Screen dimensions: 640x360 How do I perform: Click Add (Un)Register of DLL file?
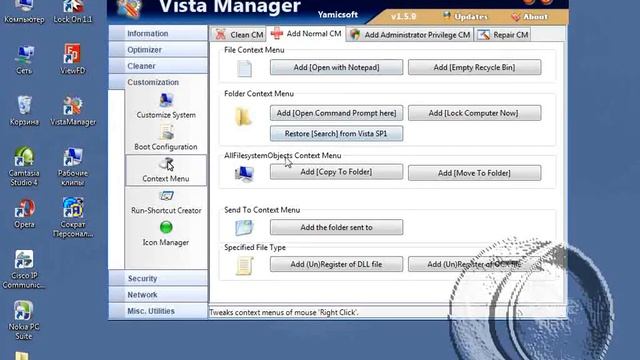pyautogui.click(x=336, y=264)
